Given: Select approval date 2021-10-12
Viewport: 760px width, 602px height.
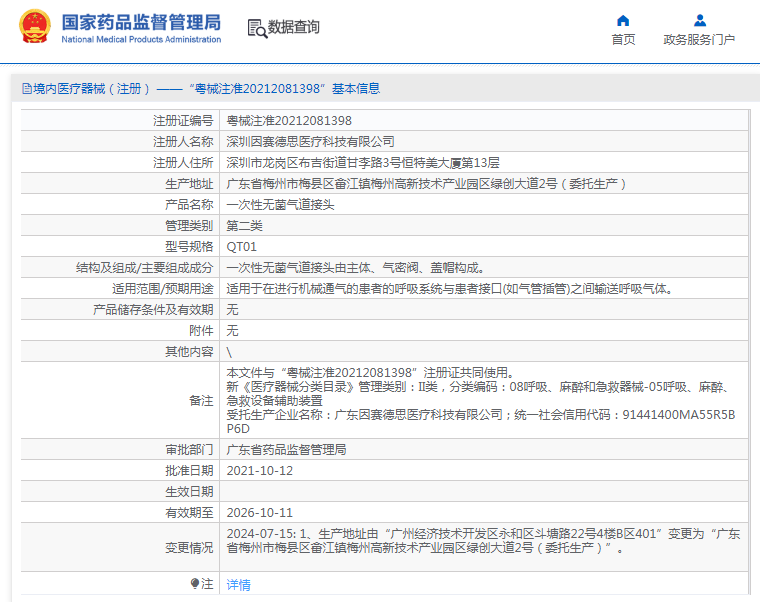Looking at the screenshot, I should [x=260, y=471].
